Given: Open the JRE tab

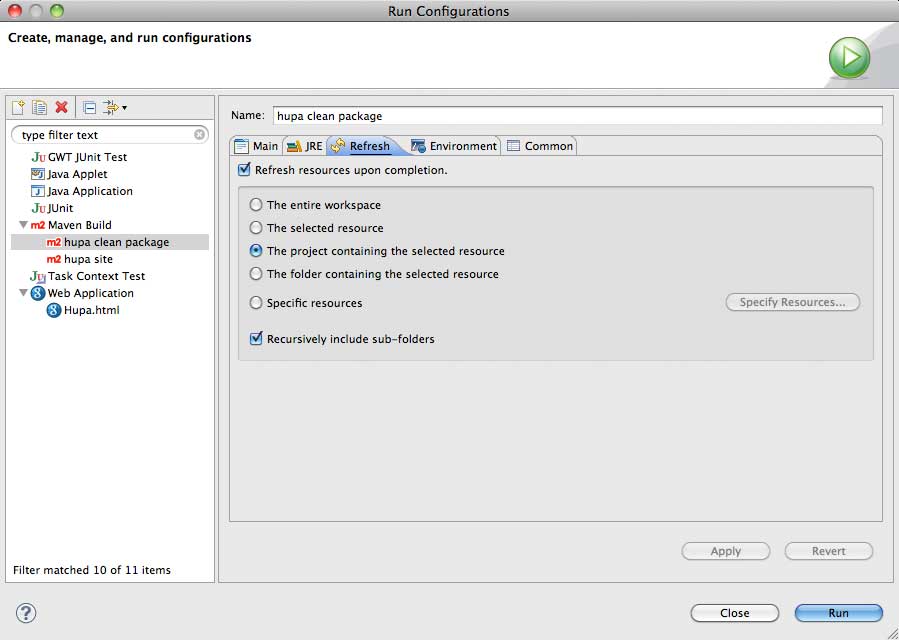Looking at the screenshot, I should pos(305,146).
